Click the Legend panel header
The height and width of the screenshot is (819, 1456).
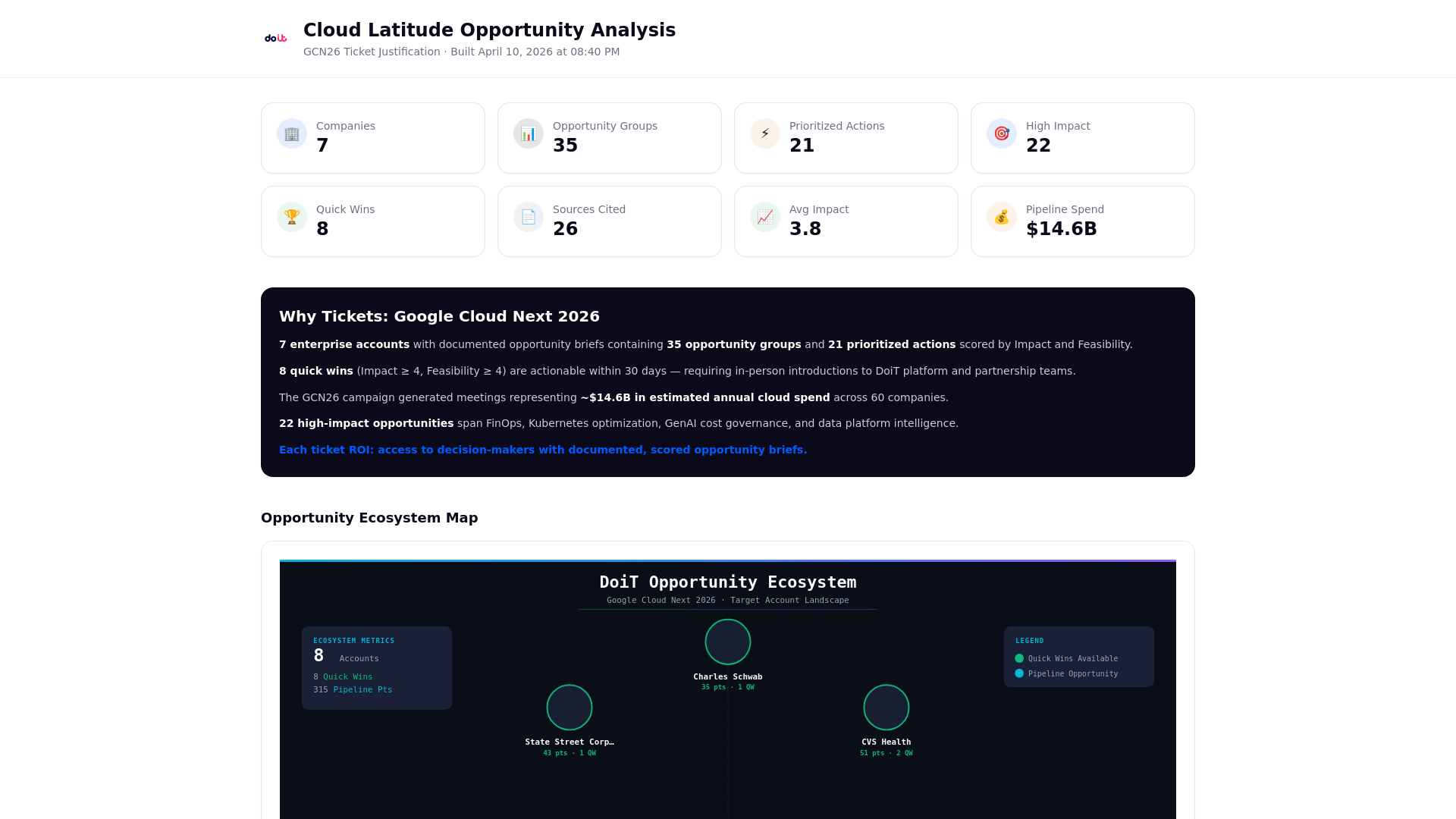[x=1030, y=641]
